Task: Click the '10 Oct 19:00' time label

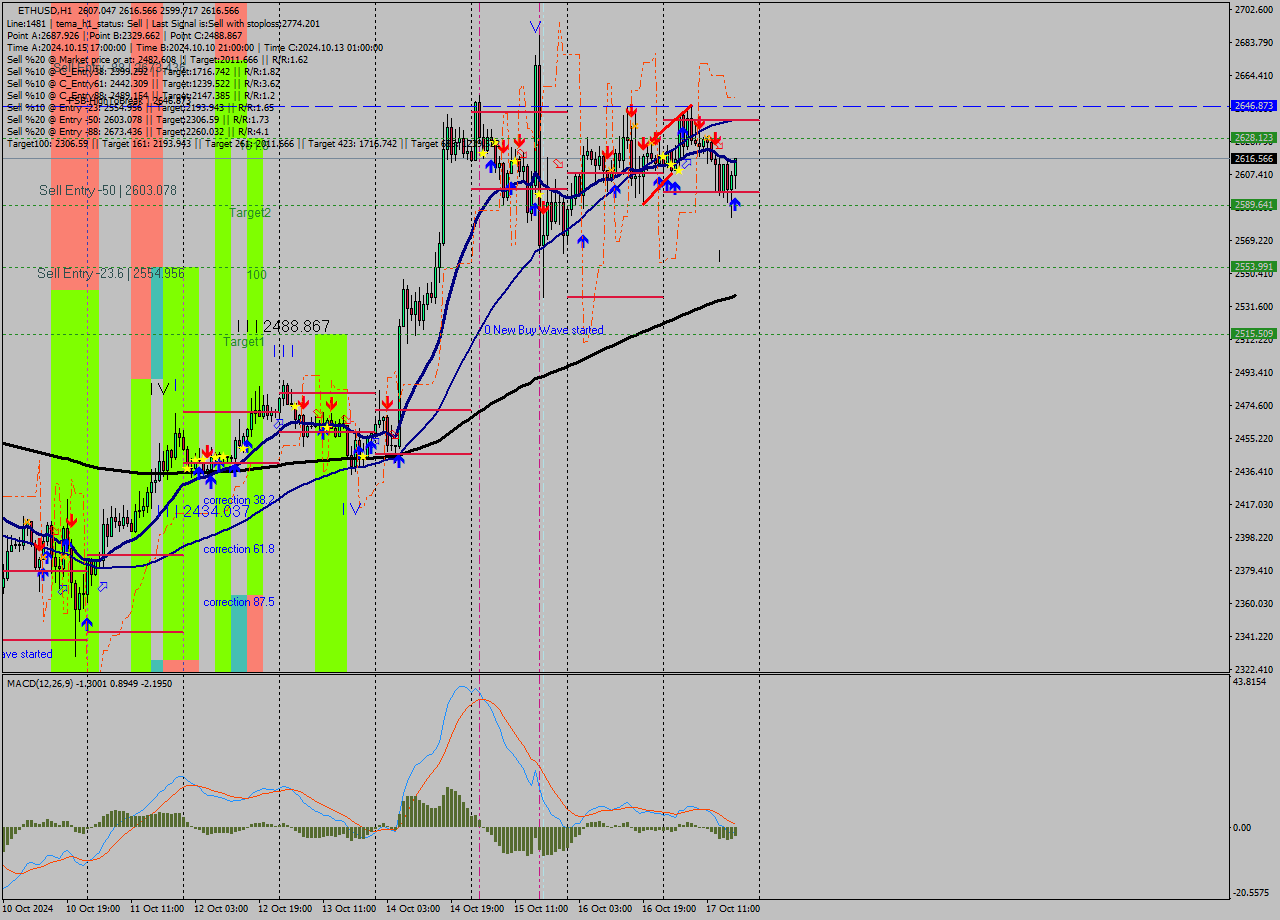Action: click(93, 909)
